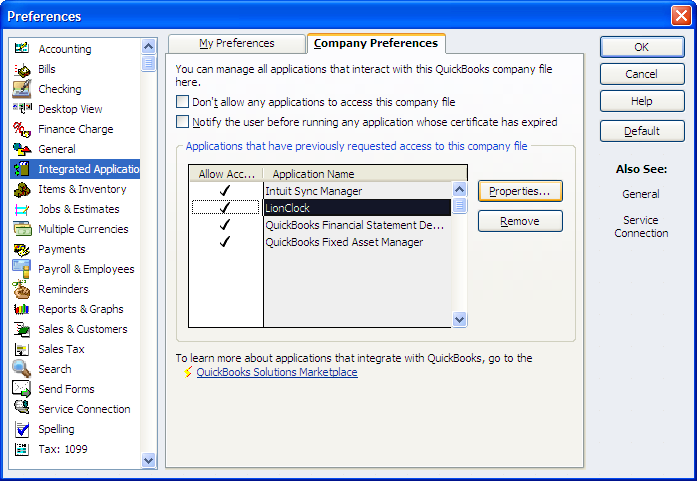Click the lightning bolt Marketplace icon
Viewport: 697px width, 481px height.
coord(188,372)
